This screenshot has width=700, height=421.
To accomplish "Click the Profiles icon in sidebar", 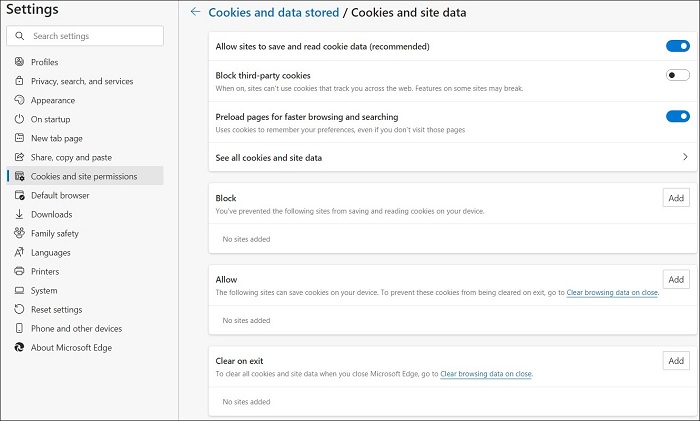I will (x=19, y=62).
